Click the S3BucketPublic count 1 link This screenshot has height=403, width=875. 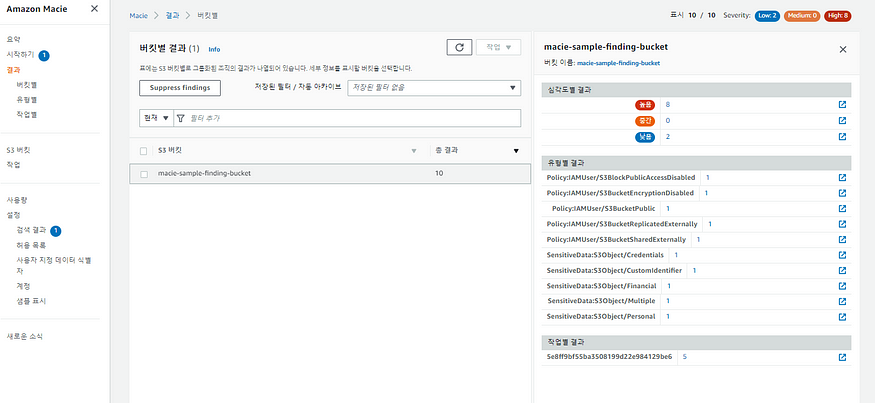[x=668, y=208]
